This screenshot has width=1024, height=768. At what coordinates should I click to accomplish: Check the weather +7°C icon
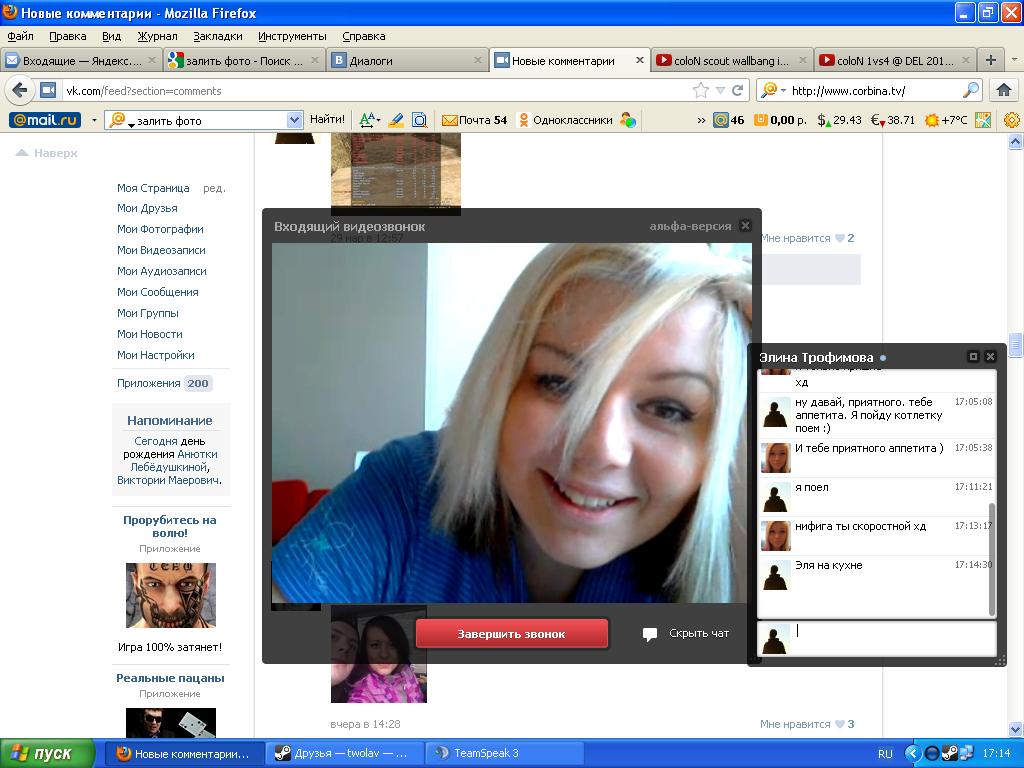click(x=946, y=120)
